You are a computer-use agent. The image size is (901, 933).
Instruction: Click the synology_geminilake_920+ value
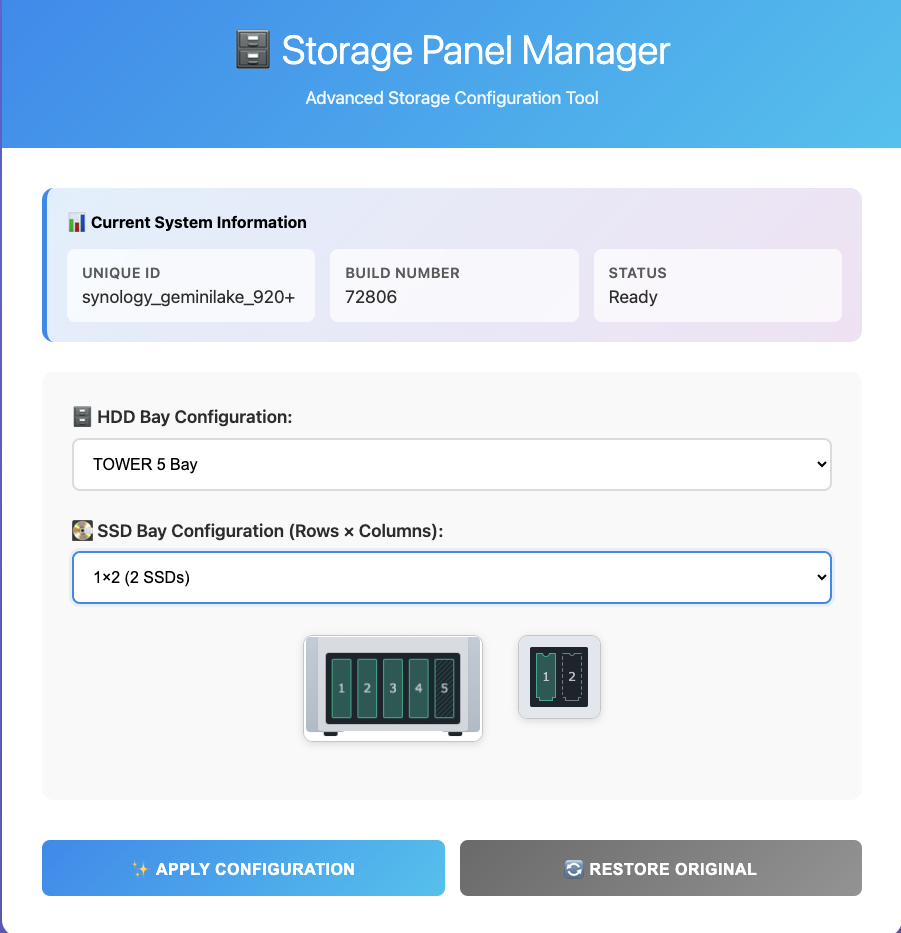coord(189,297)
